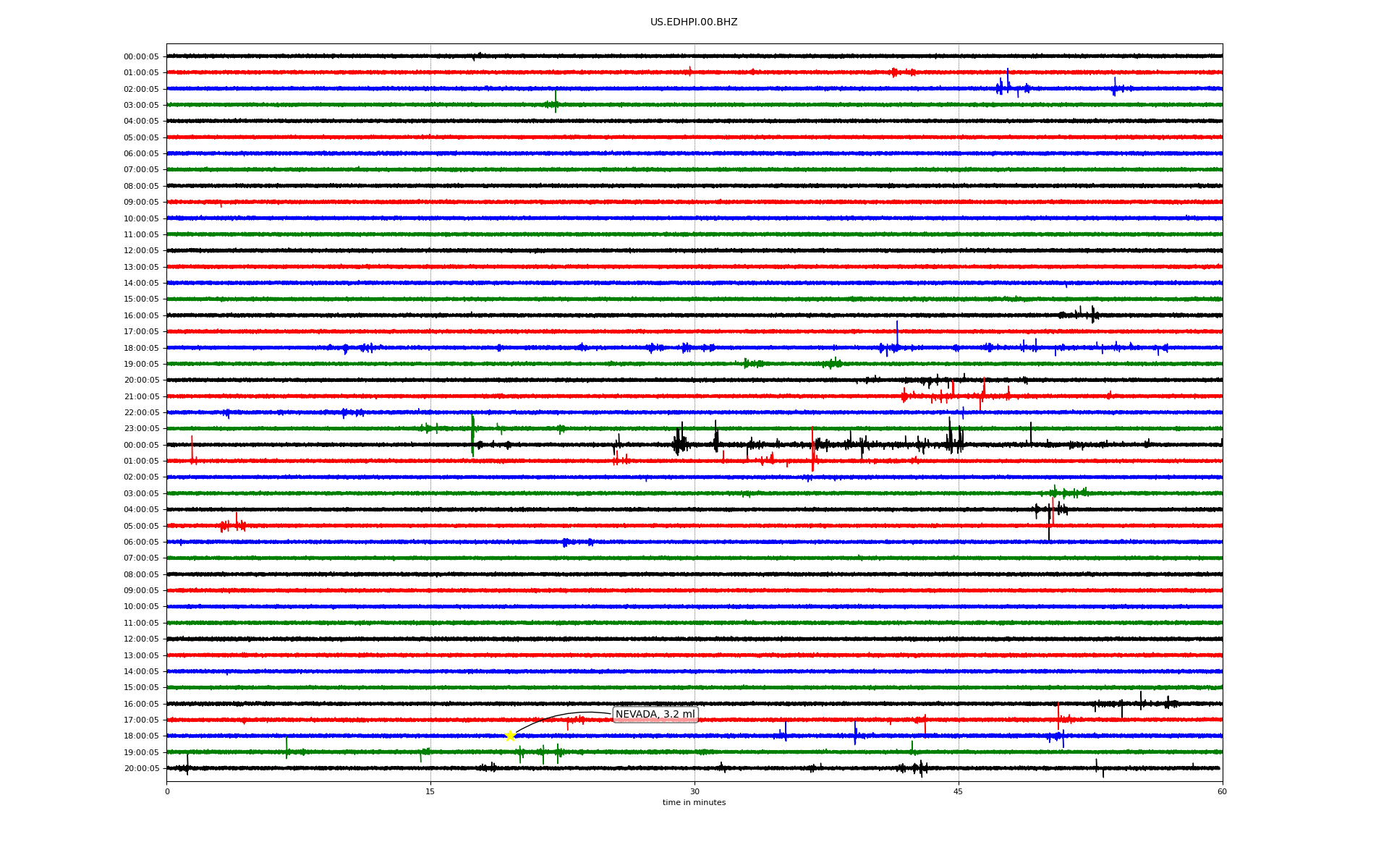
Task: Click the 30 tick on x-axis
Action: [694, 791]
